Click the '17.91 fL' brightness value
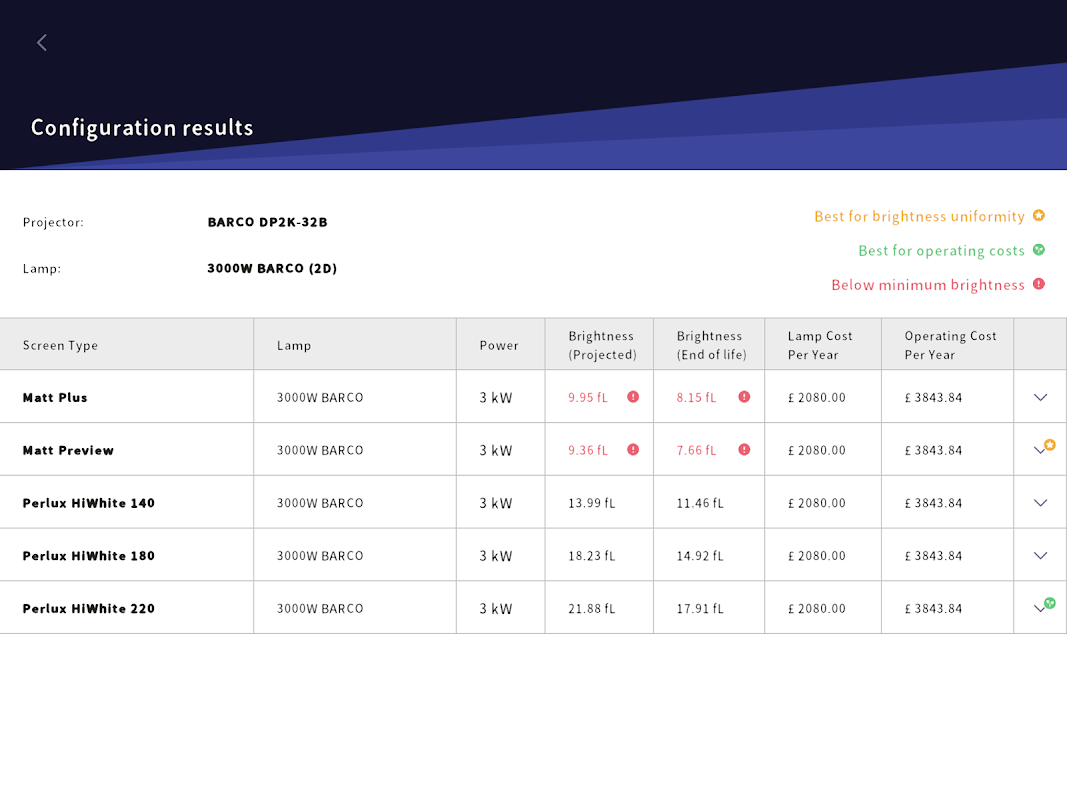The height and width of the screenshot is (800, 1067). click(700, 609)
